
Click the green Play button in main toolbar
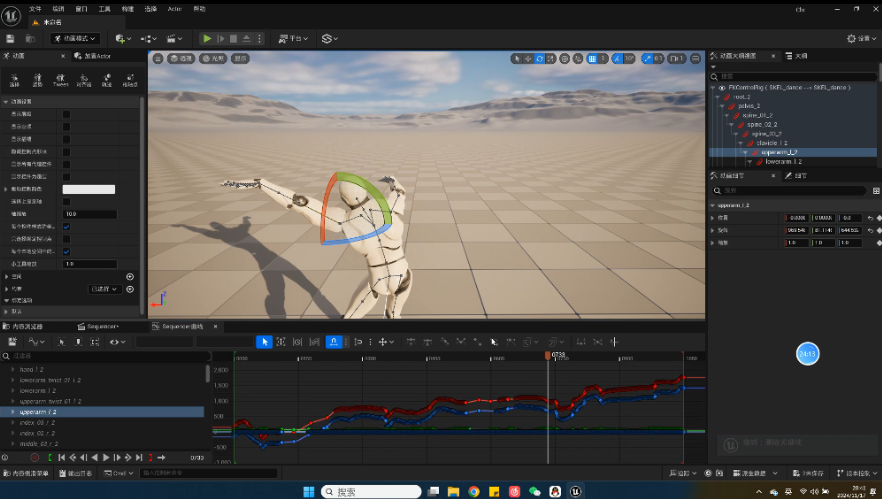(x=207, y=38)
